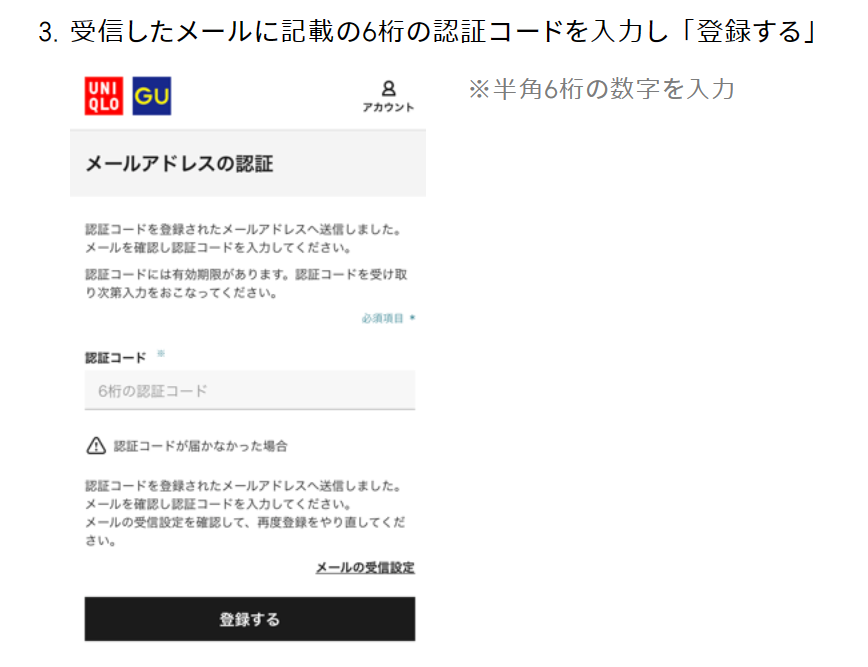The image size is (868, 667).
Task: Click the アカウント label under person icon
Action: coord(388,107)
